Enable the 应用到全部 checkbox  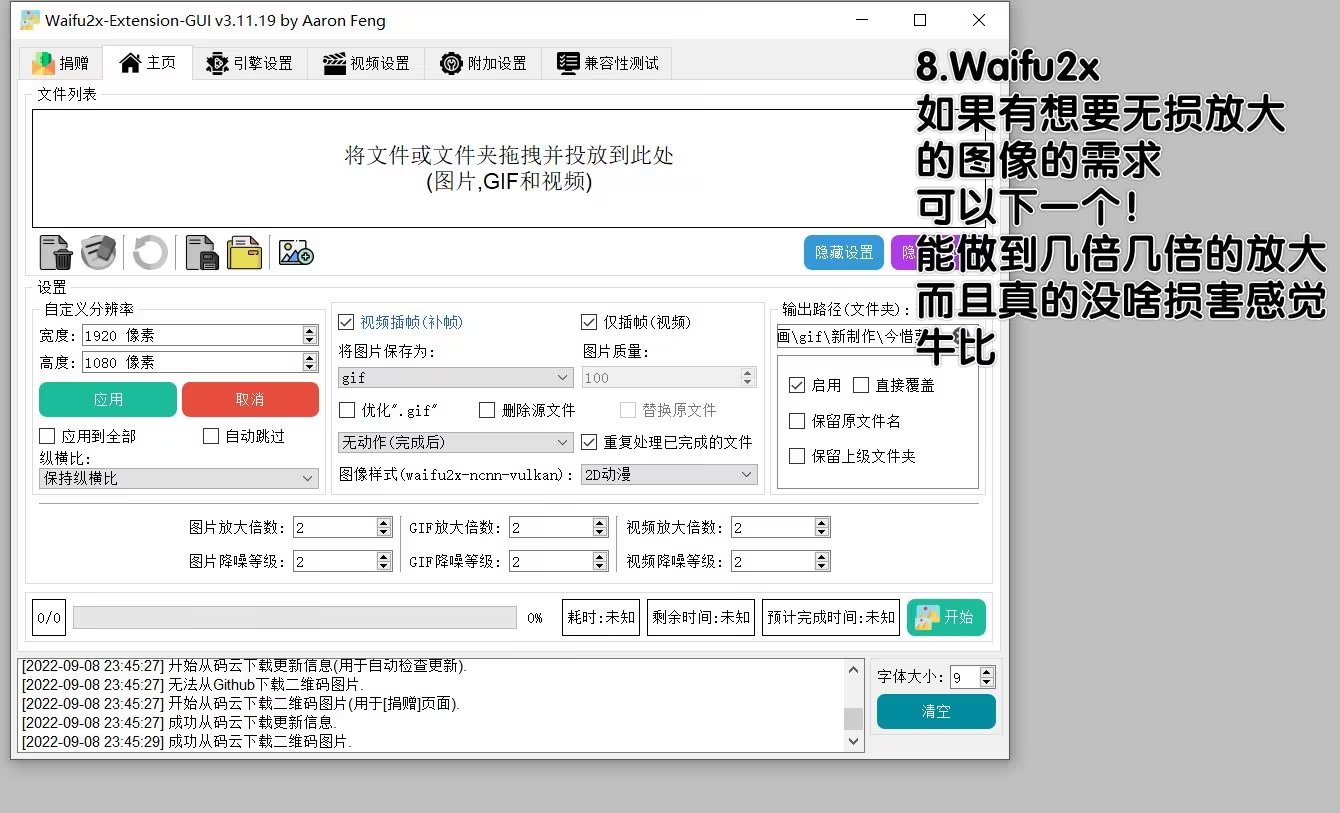47,436
